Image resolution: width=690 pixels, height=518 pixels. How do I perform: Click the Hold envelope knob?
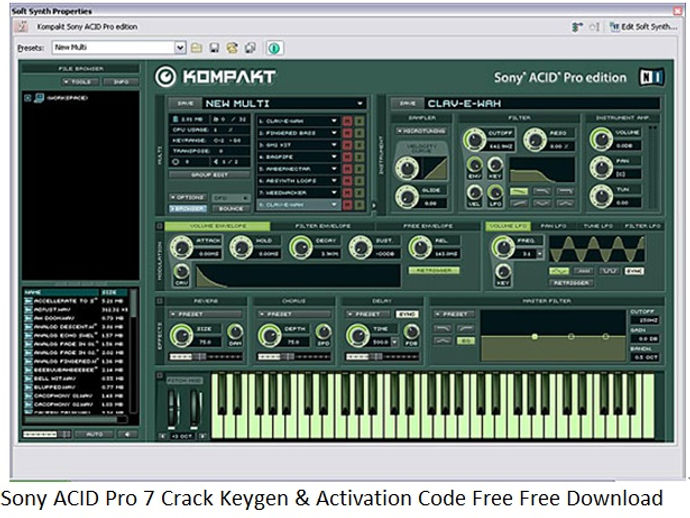pyautogui.click(x=241, y=247)
